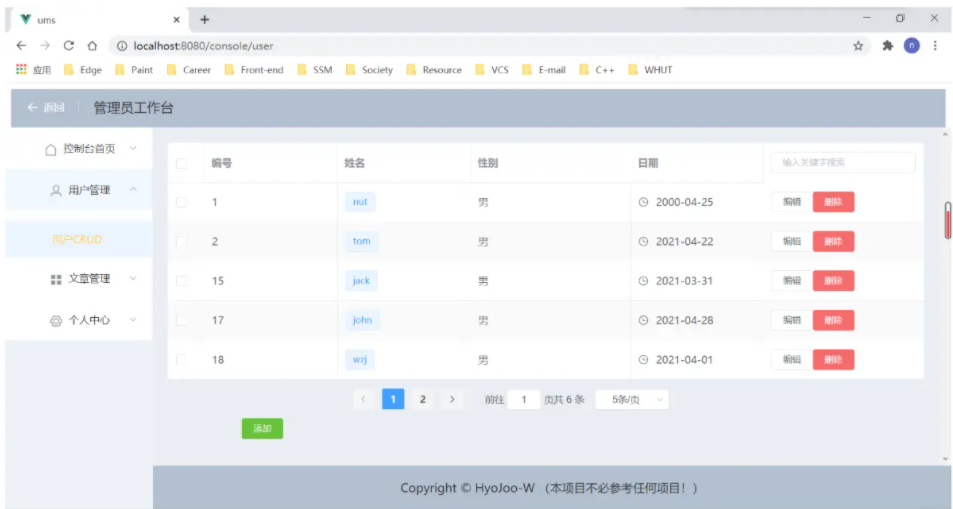Focus the 输入关键字搜索 search field

[843, 163]
